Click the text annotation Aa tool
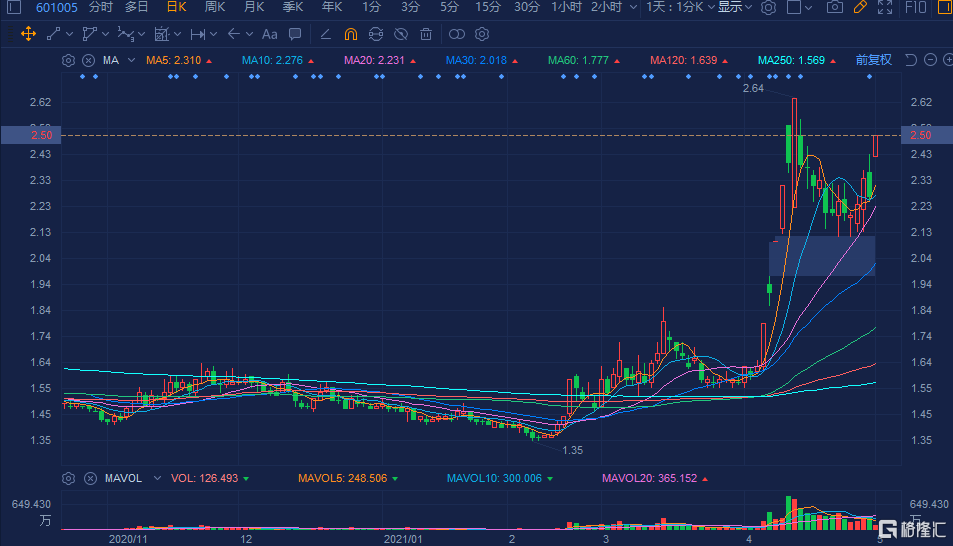 [x=269, y=34]
